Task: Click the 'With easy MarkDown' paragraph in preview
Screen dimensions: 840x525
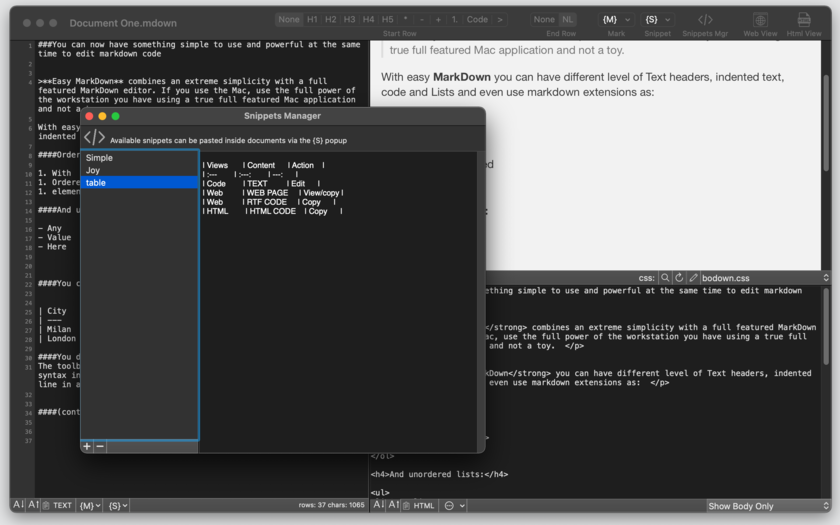Action: (x=582, y=84)
